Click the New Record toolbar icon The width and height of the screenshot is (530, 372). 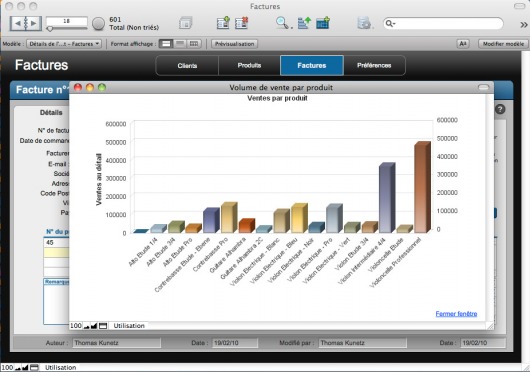pyautogui.click(x=223, y=23)
